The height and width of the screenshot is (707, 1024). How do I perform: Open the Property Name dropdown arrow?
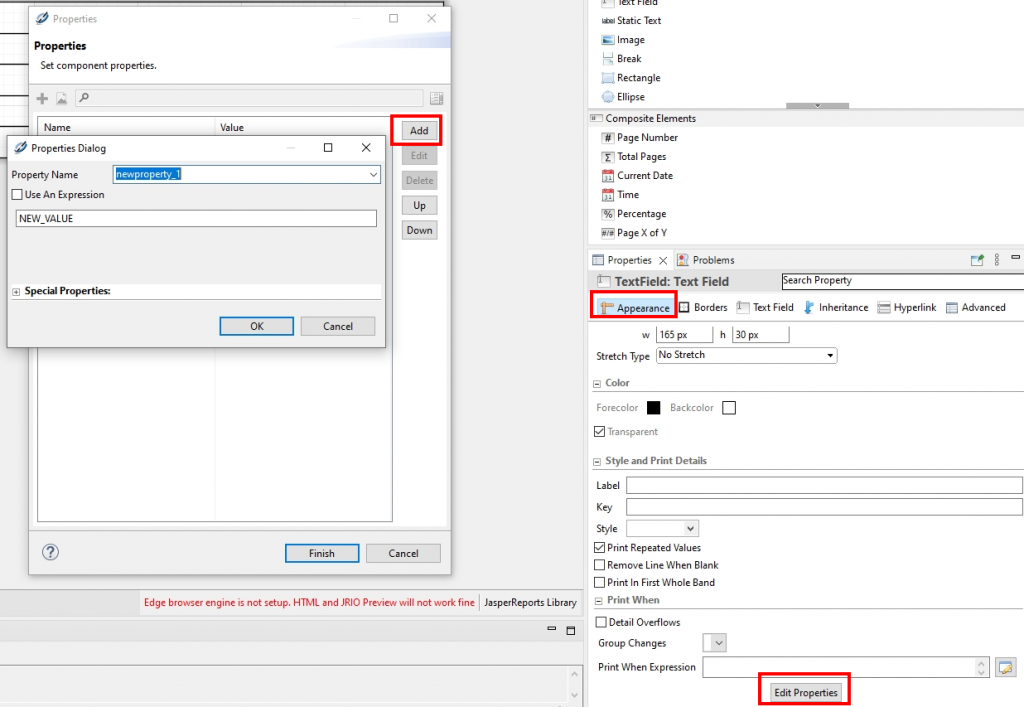373,174
